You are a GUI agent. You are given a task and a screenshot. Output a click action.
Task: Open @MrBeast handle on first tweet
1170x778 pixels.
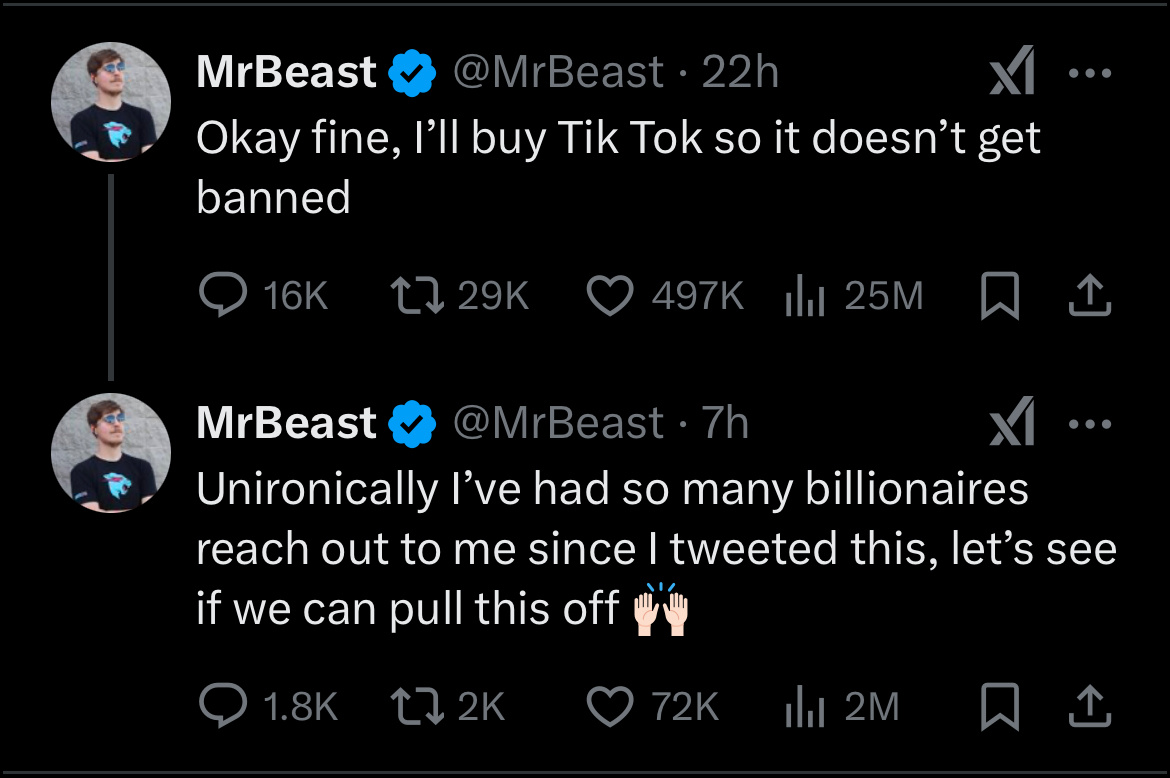tap(557, 72)
